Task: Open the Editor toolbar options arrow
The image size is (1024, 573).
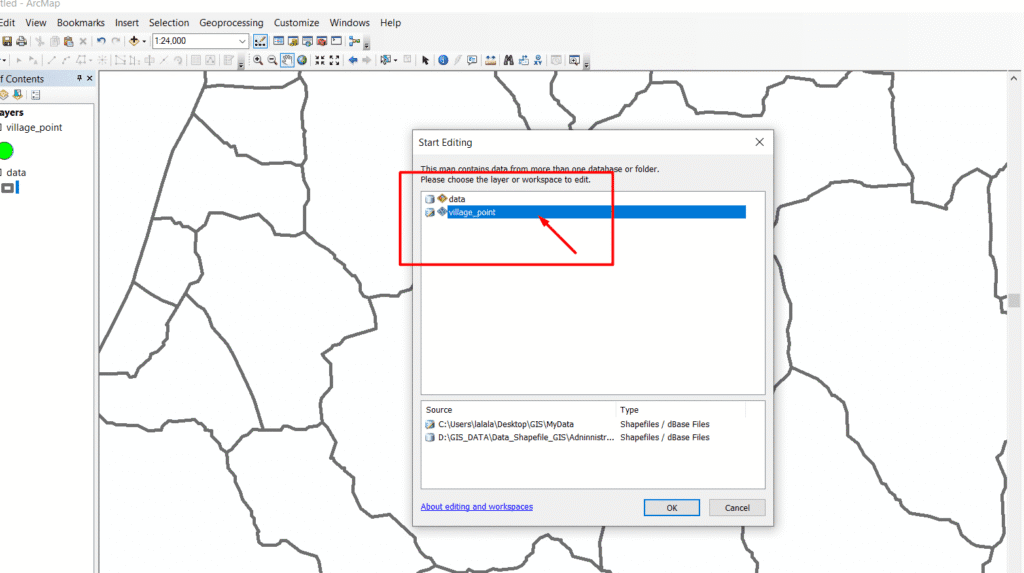Action: click(241, 63)
